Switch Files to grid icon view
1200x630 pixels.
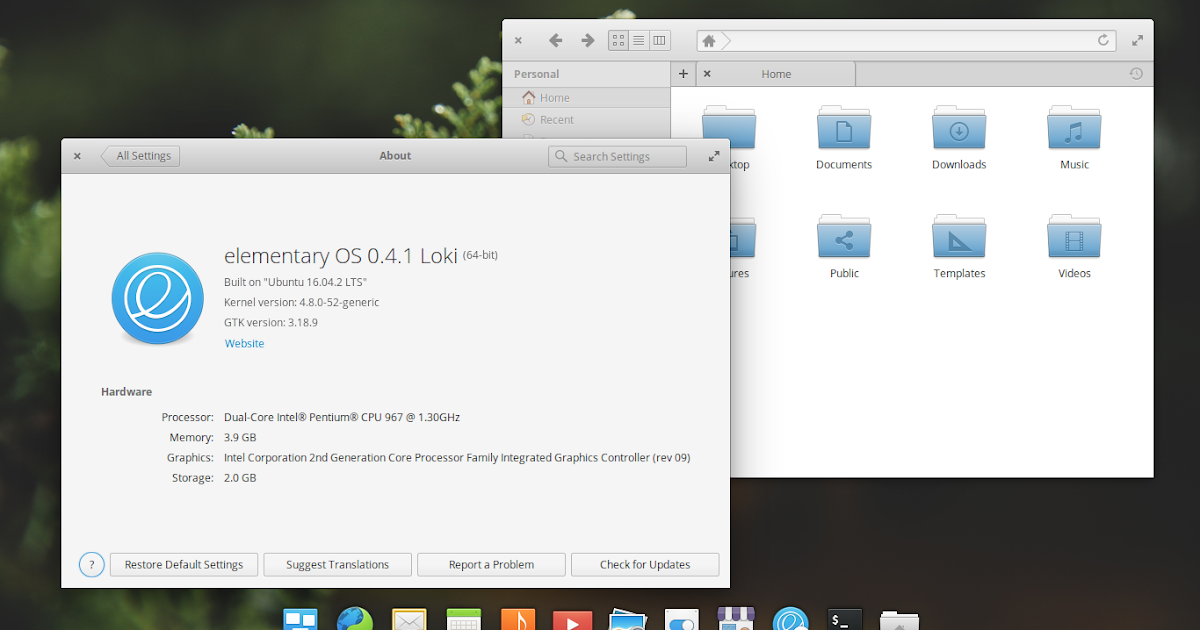click(618, 41)
